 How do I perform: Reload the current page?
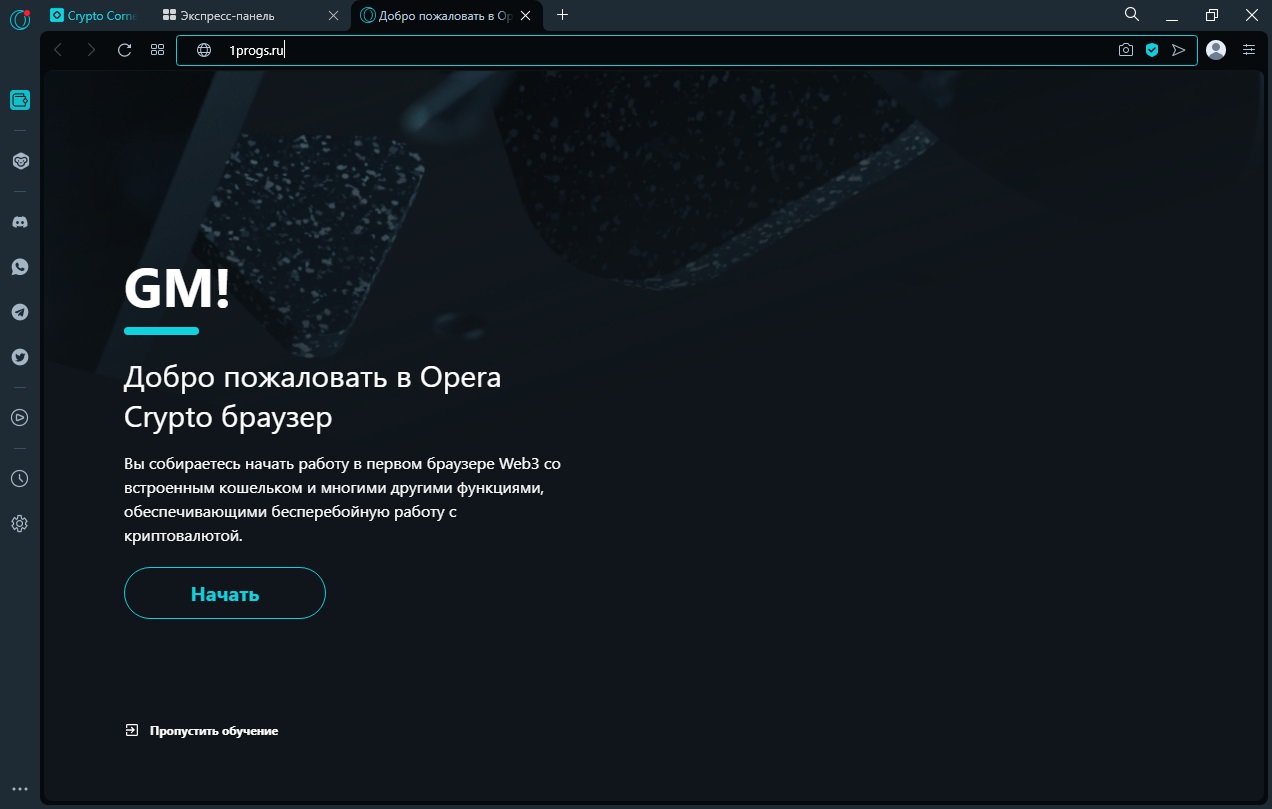pyautogui.click(x=125, y=50)
